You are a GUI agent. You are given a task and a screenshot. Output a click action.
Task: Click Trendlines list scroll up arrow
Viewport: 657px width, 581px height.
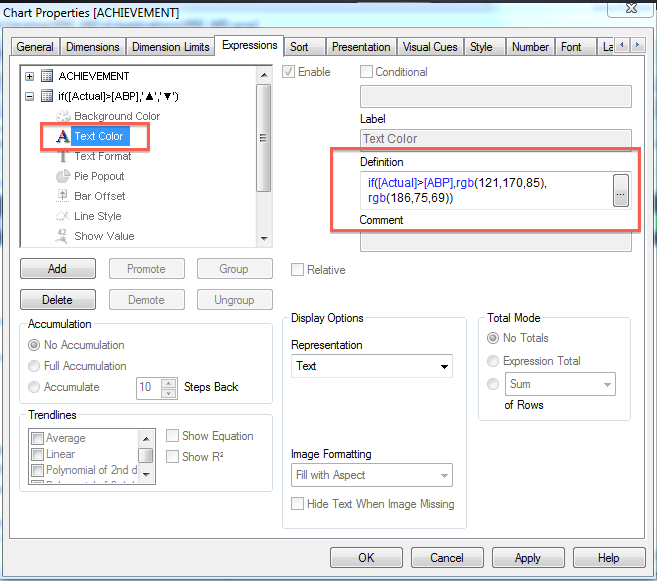click(146, 439)
